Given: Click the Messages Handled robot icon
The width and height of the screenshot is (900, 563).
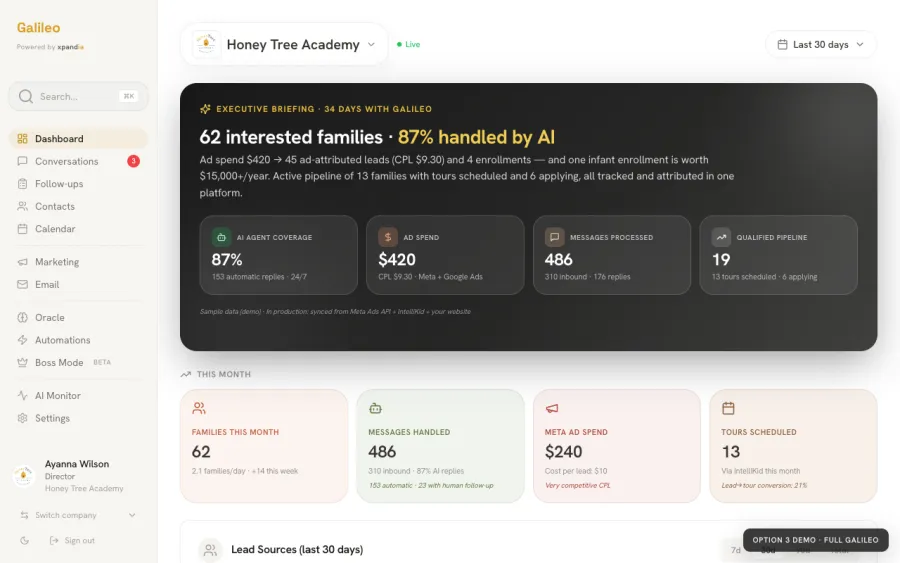Looking at the screenshot, I should click(x=375, y=408).
